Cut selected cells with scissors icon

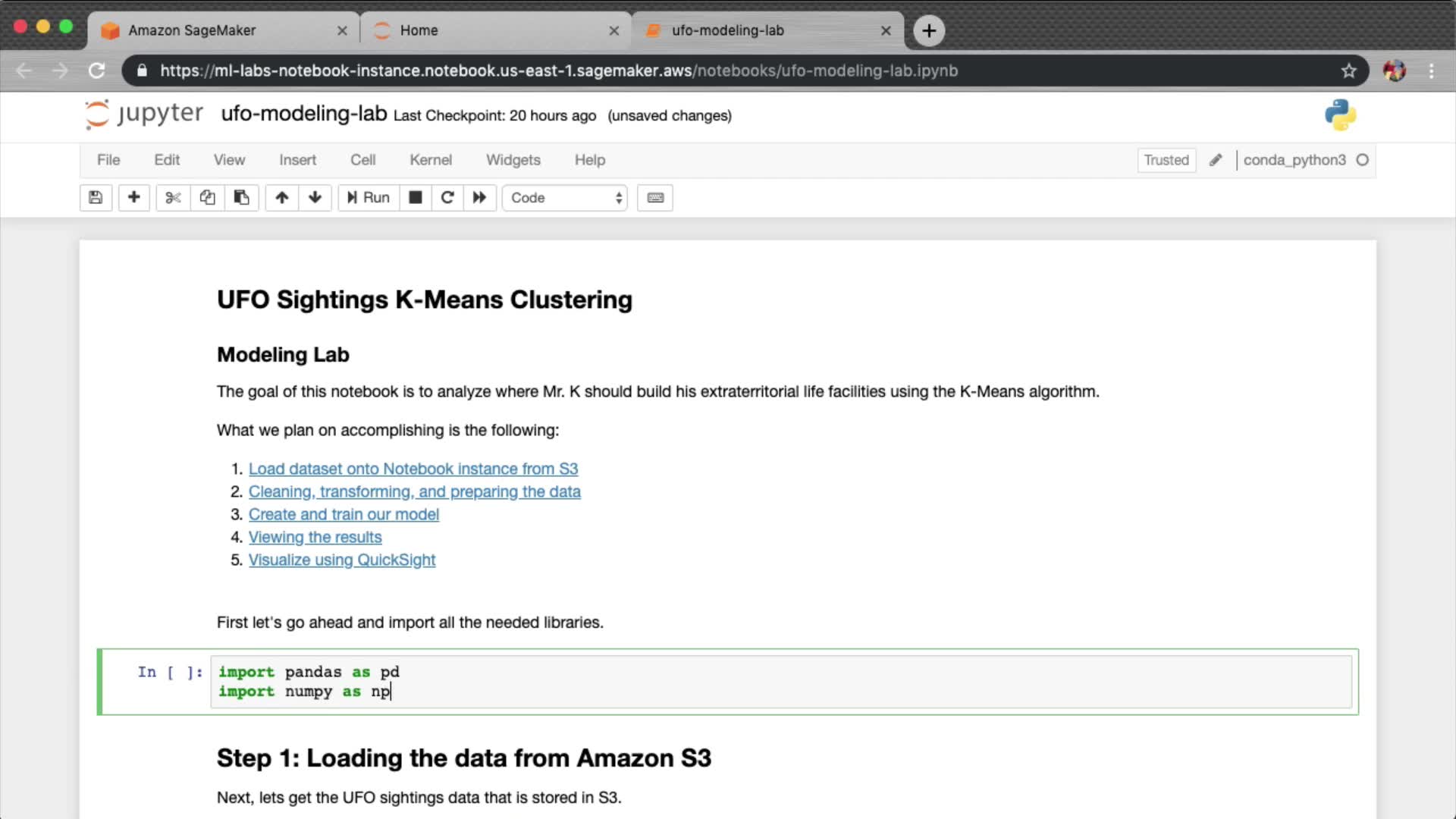click(x=173, y=198)
